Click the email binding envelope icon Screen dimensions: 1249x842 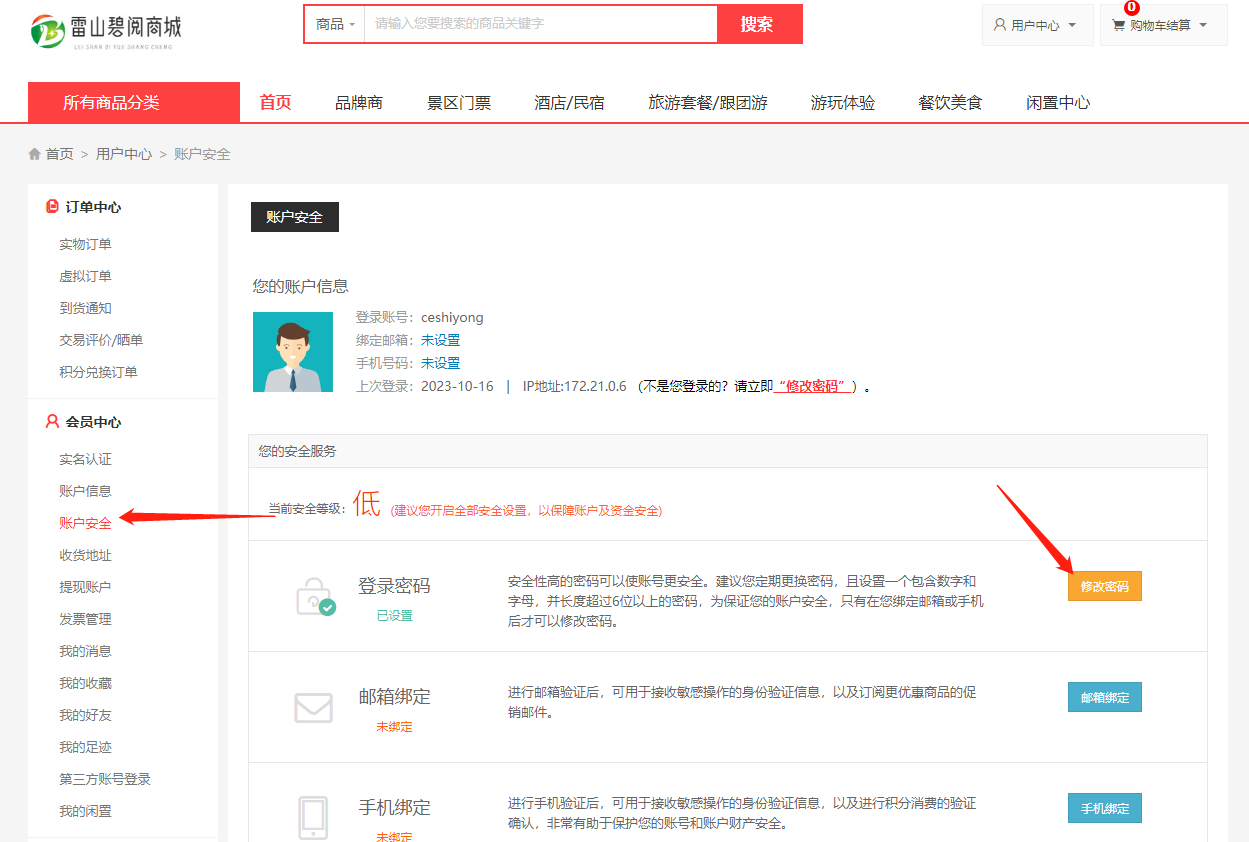pos(313,708)
